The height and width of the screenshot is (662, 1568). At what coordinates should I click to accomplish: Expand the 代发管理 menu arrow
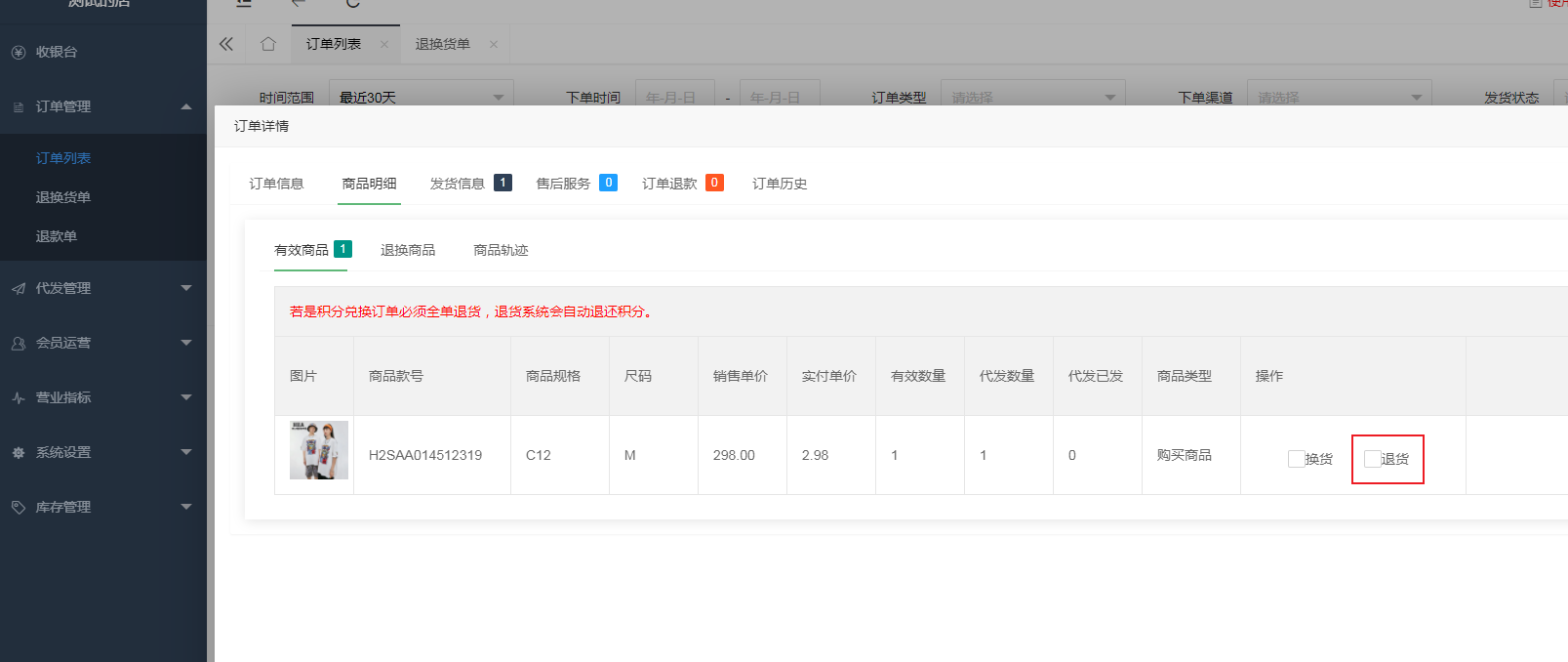tap(186, 288)
